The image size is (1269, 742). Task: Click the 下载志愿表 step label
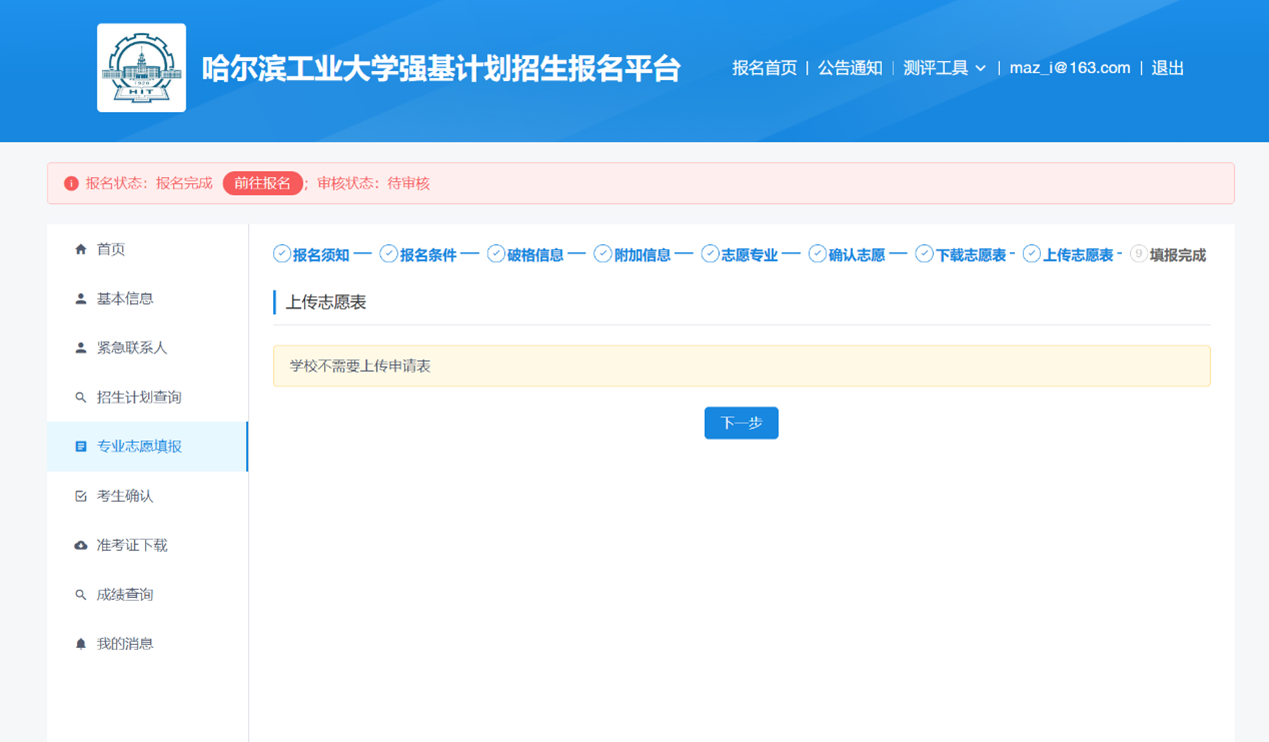coord(971,255)
